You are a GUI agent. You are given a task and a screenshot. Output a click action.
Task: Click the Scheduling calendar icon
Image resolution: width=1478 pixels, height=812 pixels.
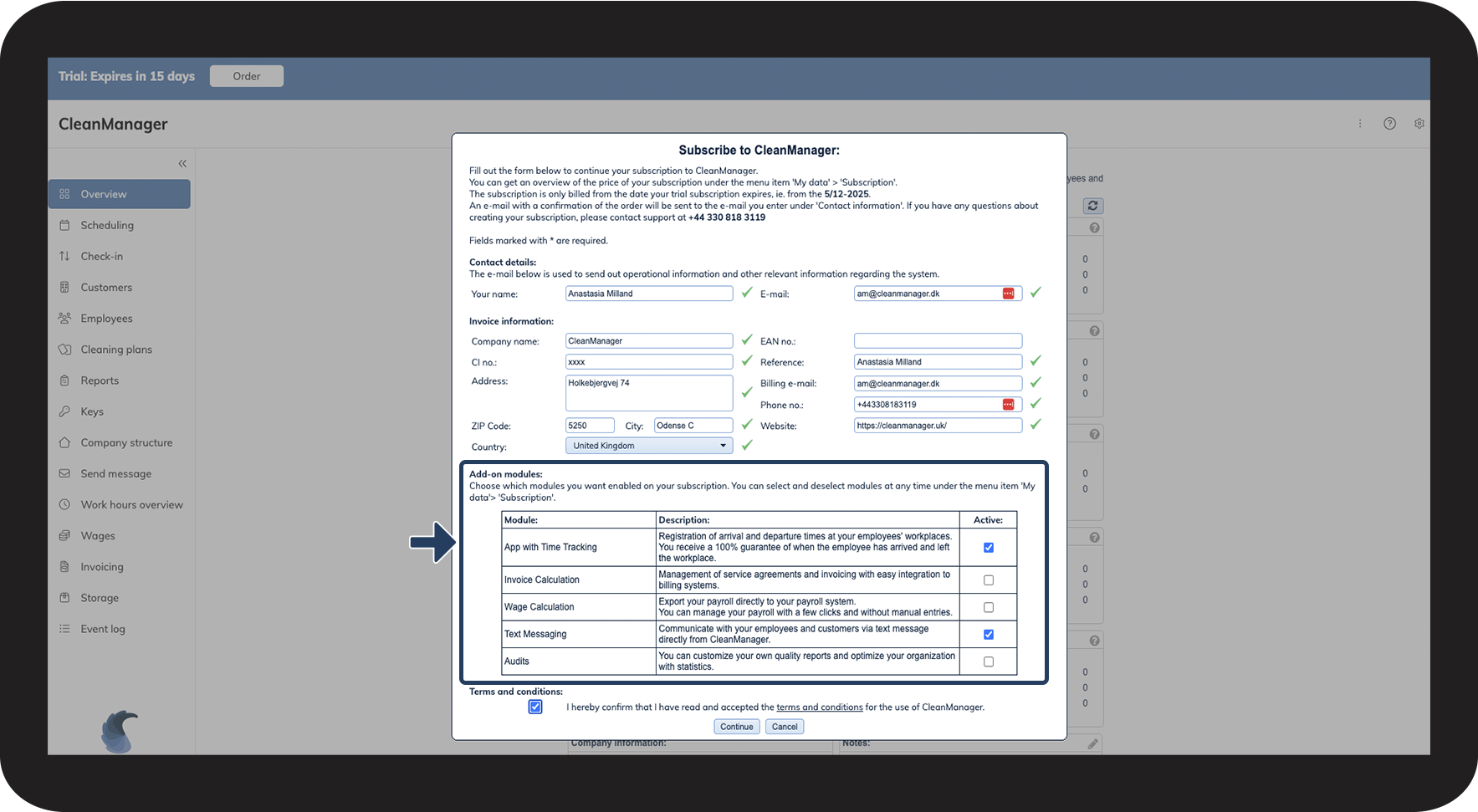point(64,225)
